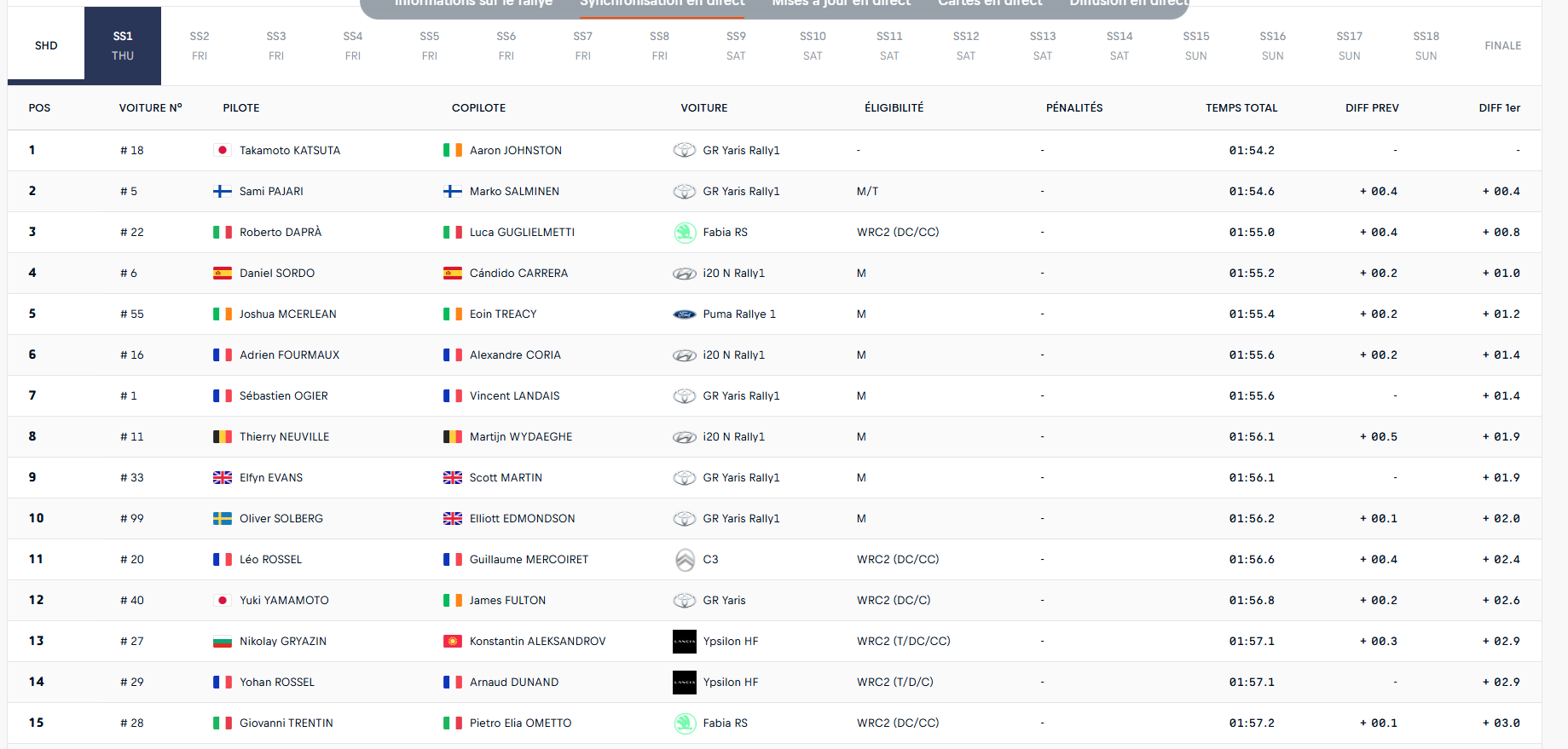Click the Finland flag beside Sami PAJARI
The width and height of the screenshot is (1568, 749).
pyautogui.click(x=223, y=191)
